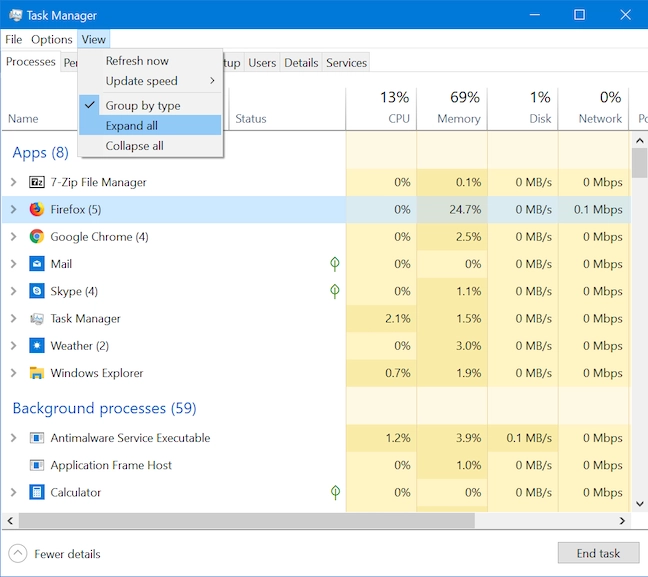This screenshot has width=648, height=577.
Task: Expand the Skype (4) process group
Action: click(13, 291)
